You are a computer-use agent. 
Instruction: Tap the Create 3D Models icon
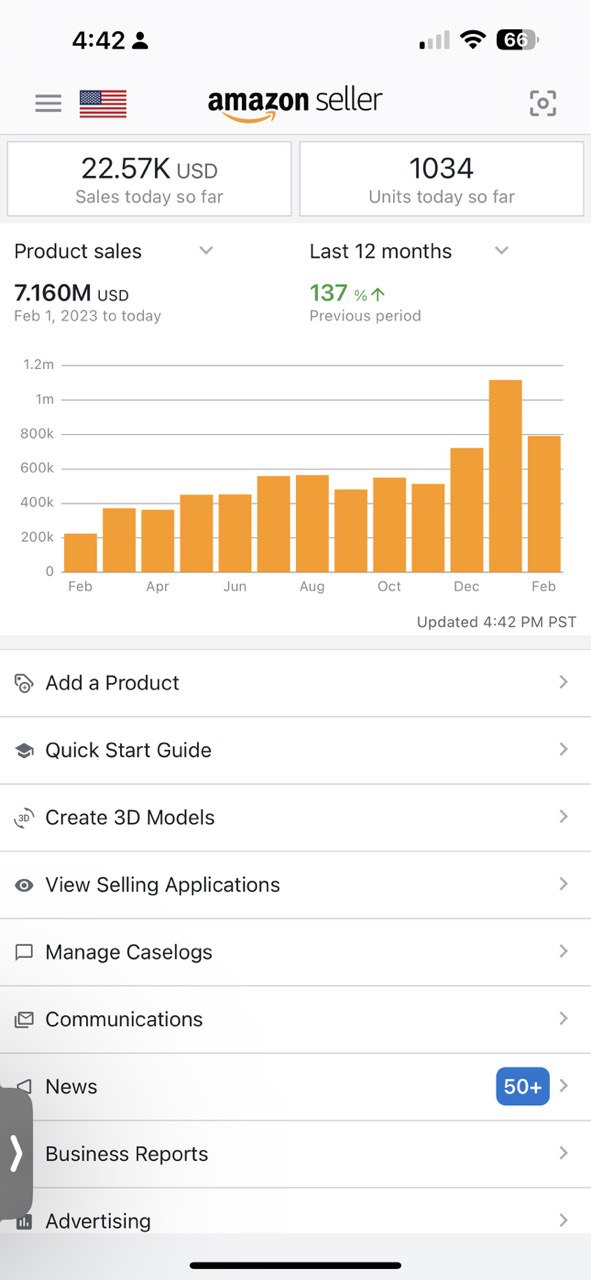[x=24, y=818]
